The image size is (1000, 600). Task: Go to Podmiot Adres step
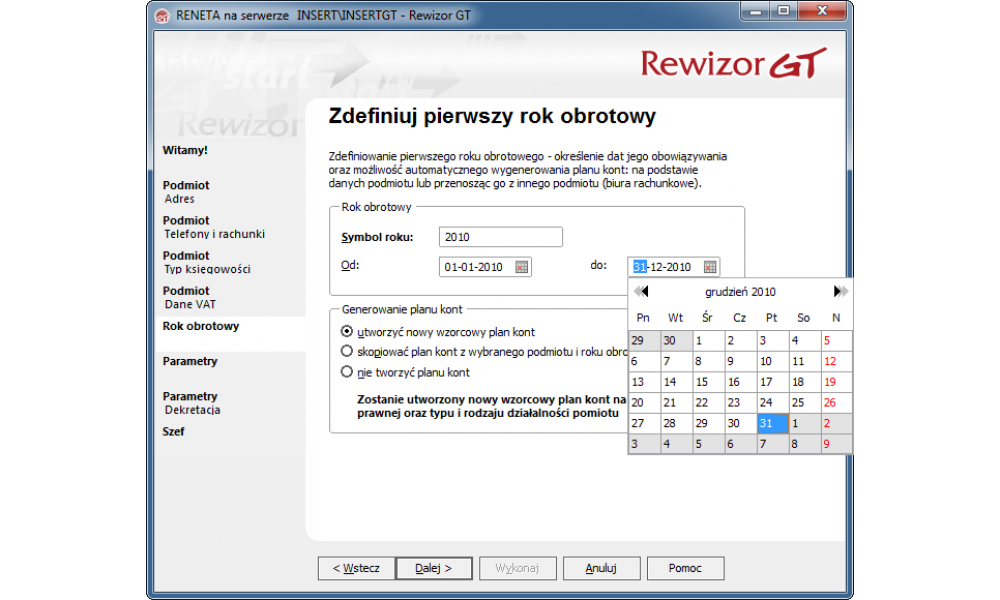pos(186,192)
